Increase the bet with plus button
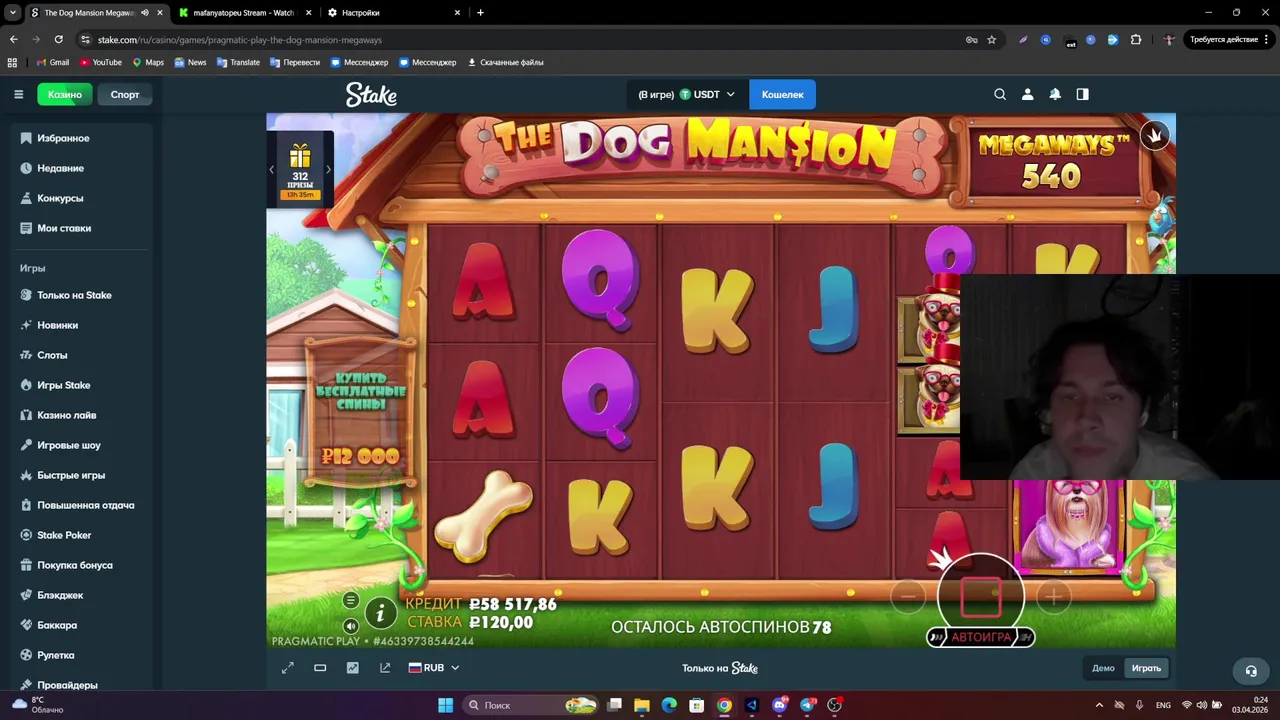This screenshot has width=1280, height=720. (x=1054, y=597)
